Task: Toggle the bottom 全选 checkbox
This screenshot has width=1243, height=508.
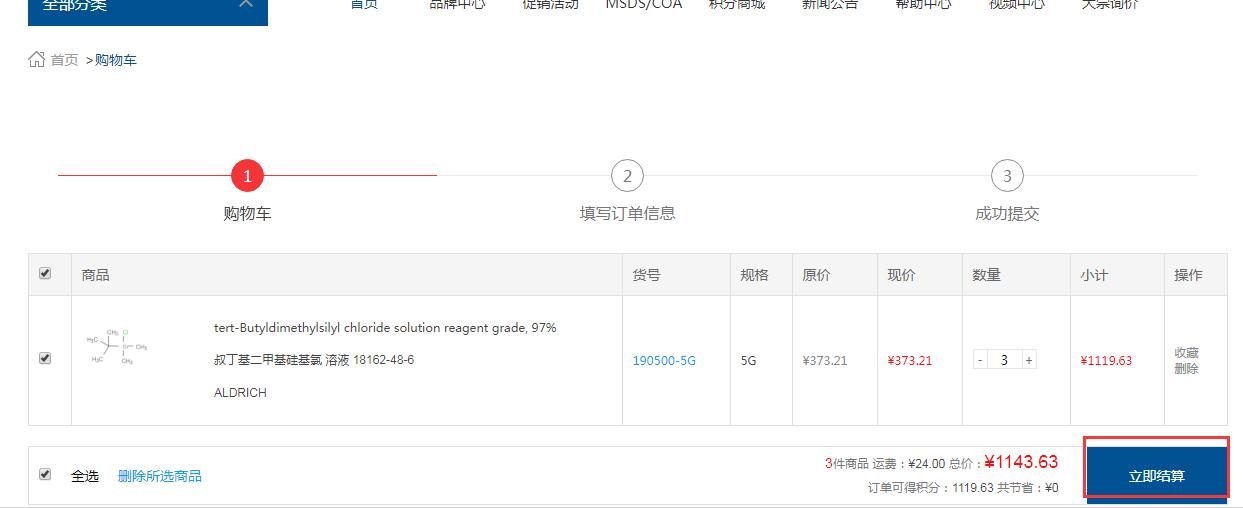Action: click(x=44, y=474)
